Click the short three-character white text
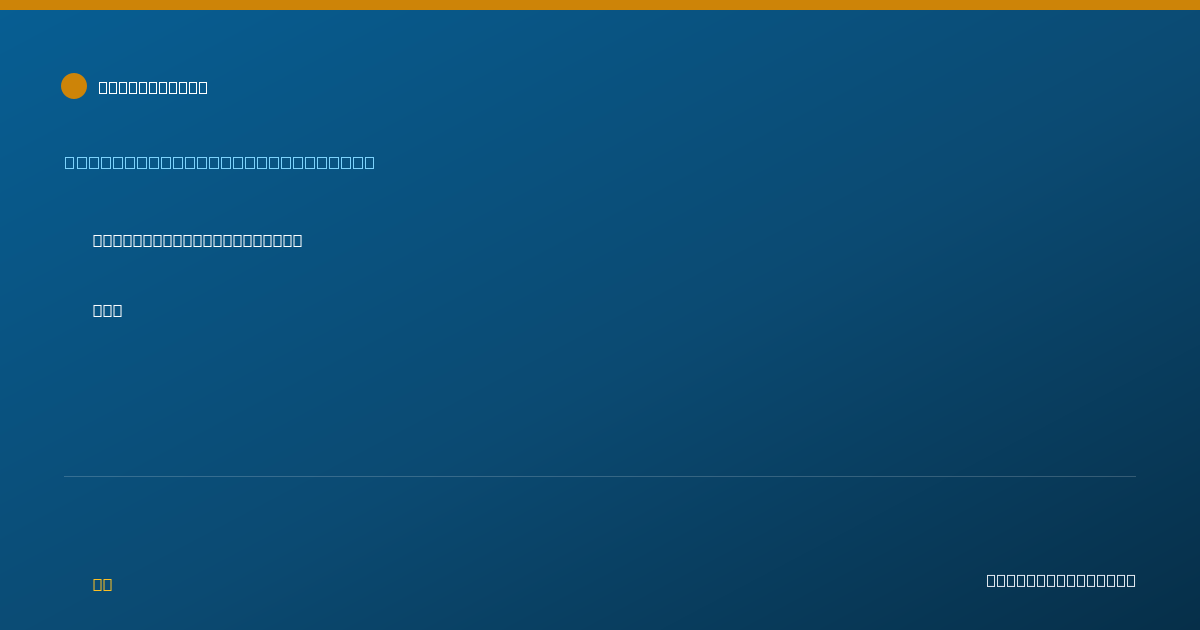This screenshot has width=1200, height=630. [108, 310]
